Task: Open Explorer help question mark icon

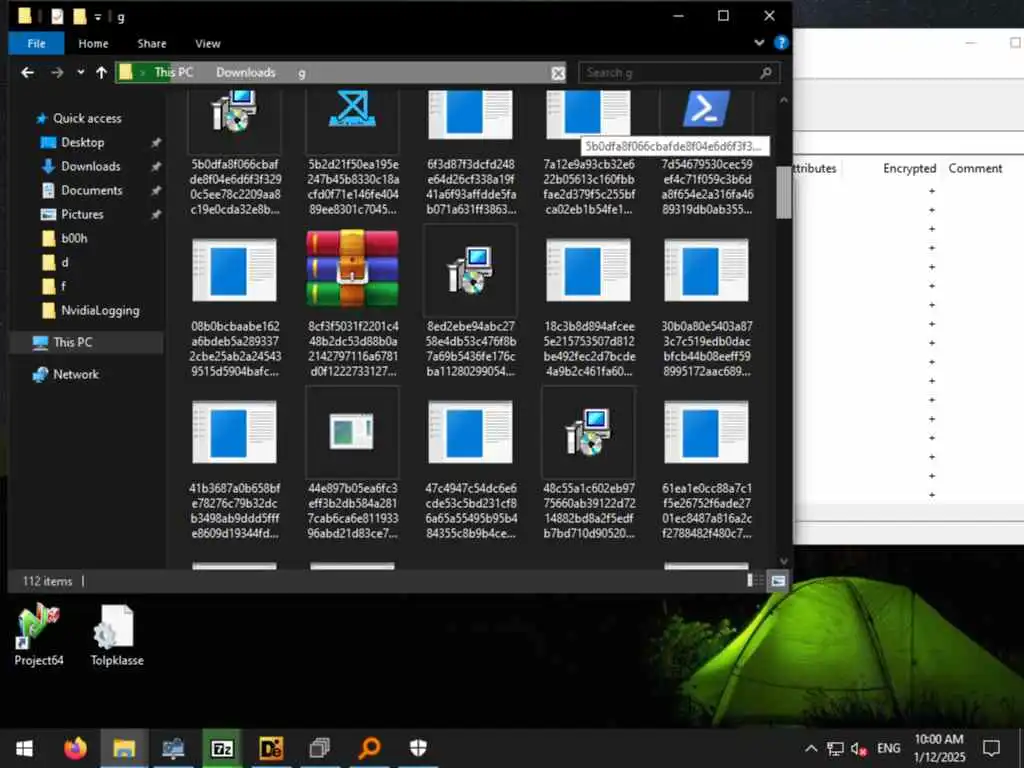Action: point(780,43)
